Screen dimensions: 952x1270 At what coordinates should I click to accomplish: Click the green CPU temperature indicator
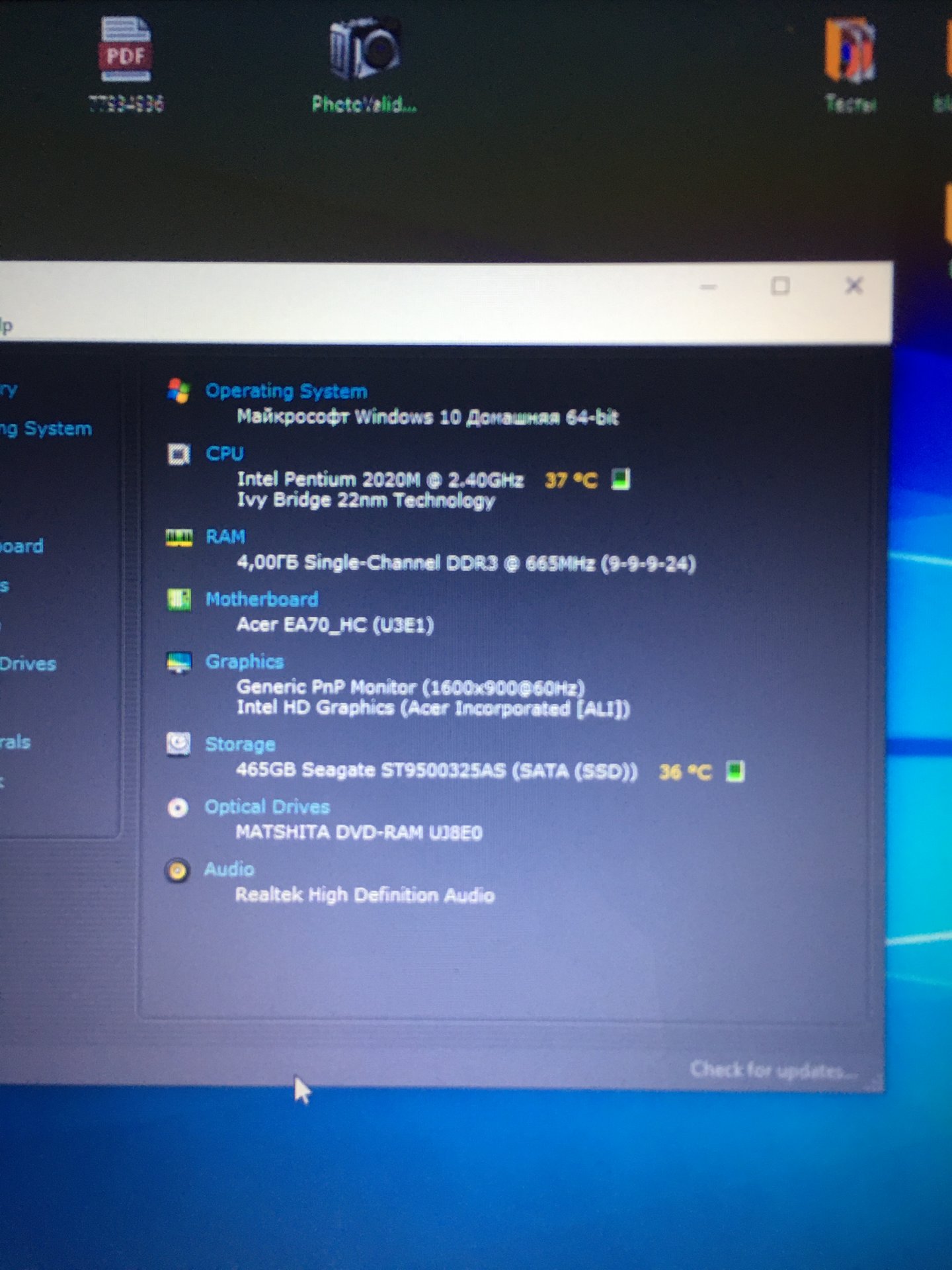click(620, 479)
